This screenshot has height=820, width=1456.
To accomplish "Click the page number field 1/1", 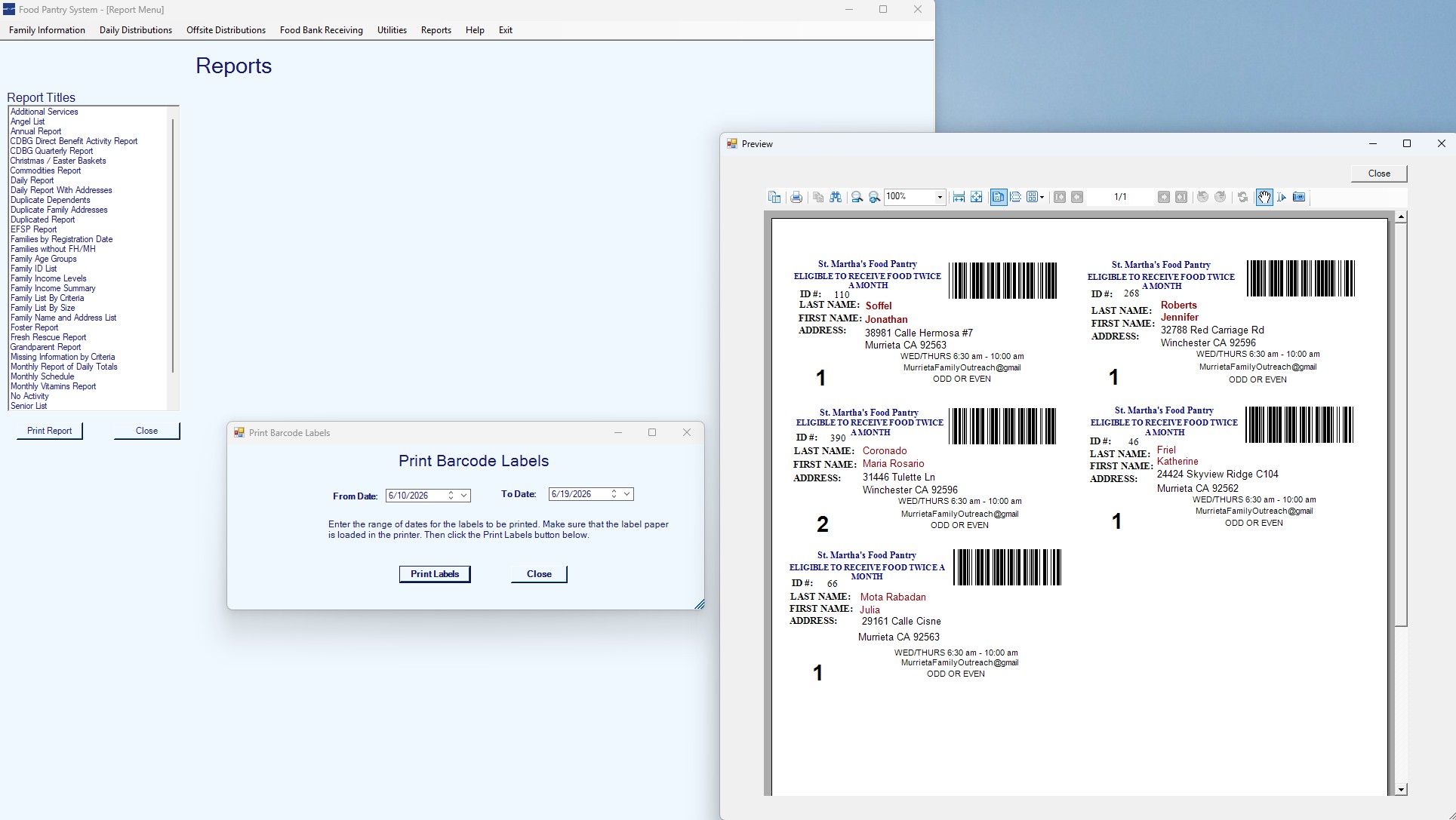I will [1120, 197].
